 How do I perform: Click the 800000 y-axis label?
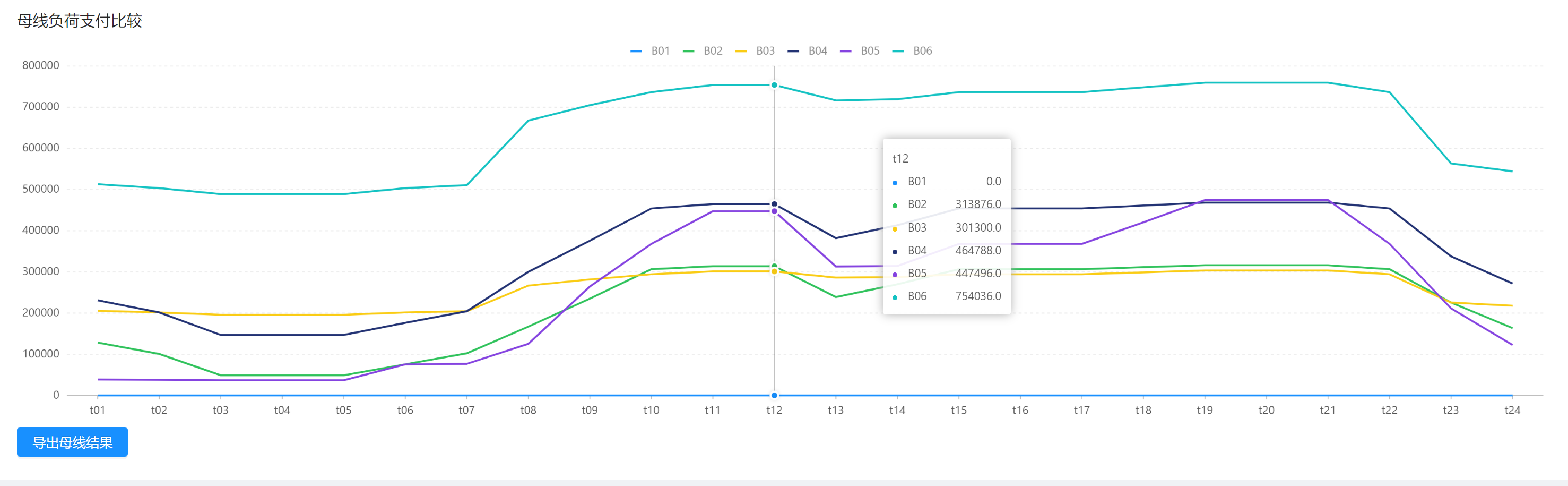(x=41, y=65)
